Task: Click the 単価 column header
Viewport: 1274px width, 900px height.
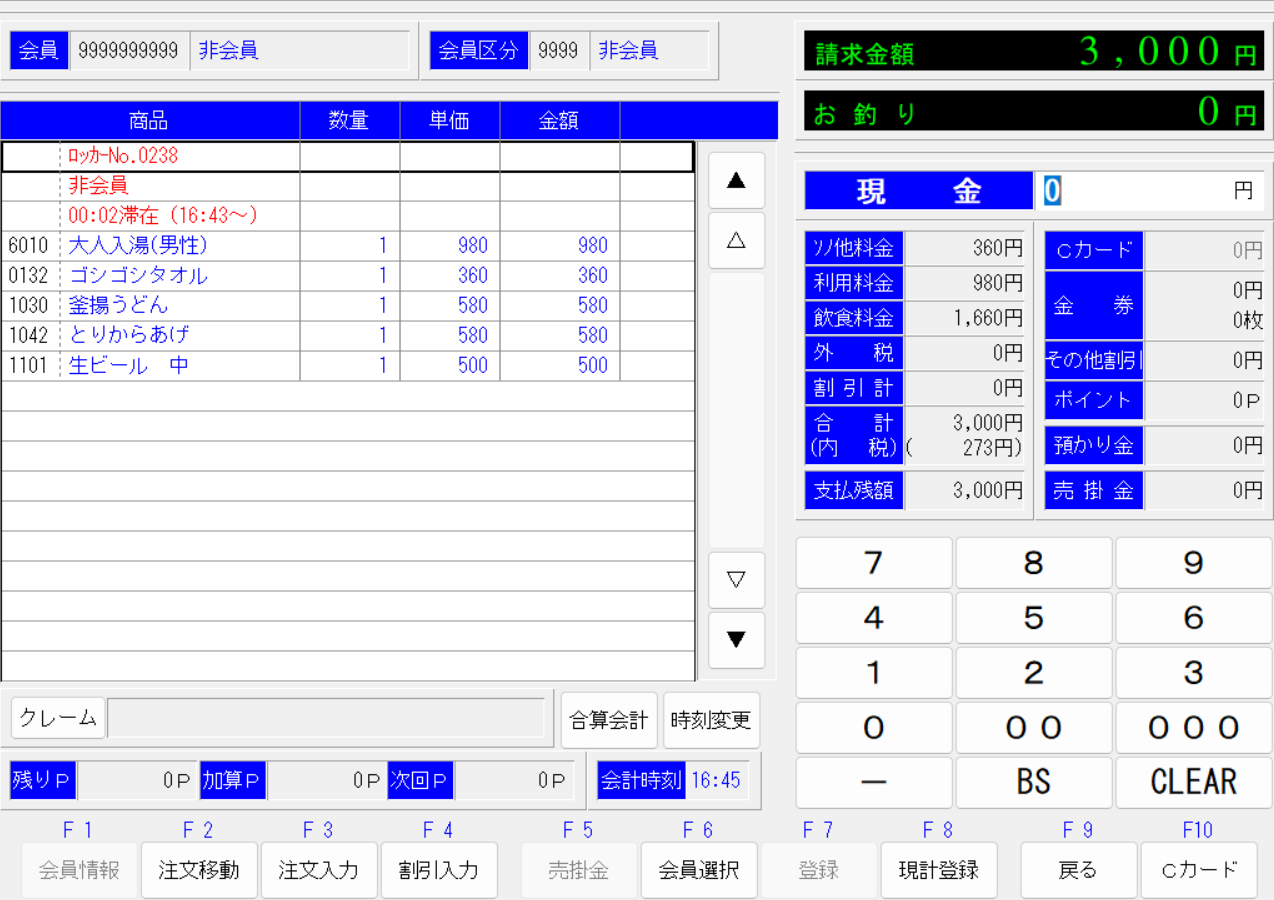Action: coord(450,121)
